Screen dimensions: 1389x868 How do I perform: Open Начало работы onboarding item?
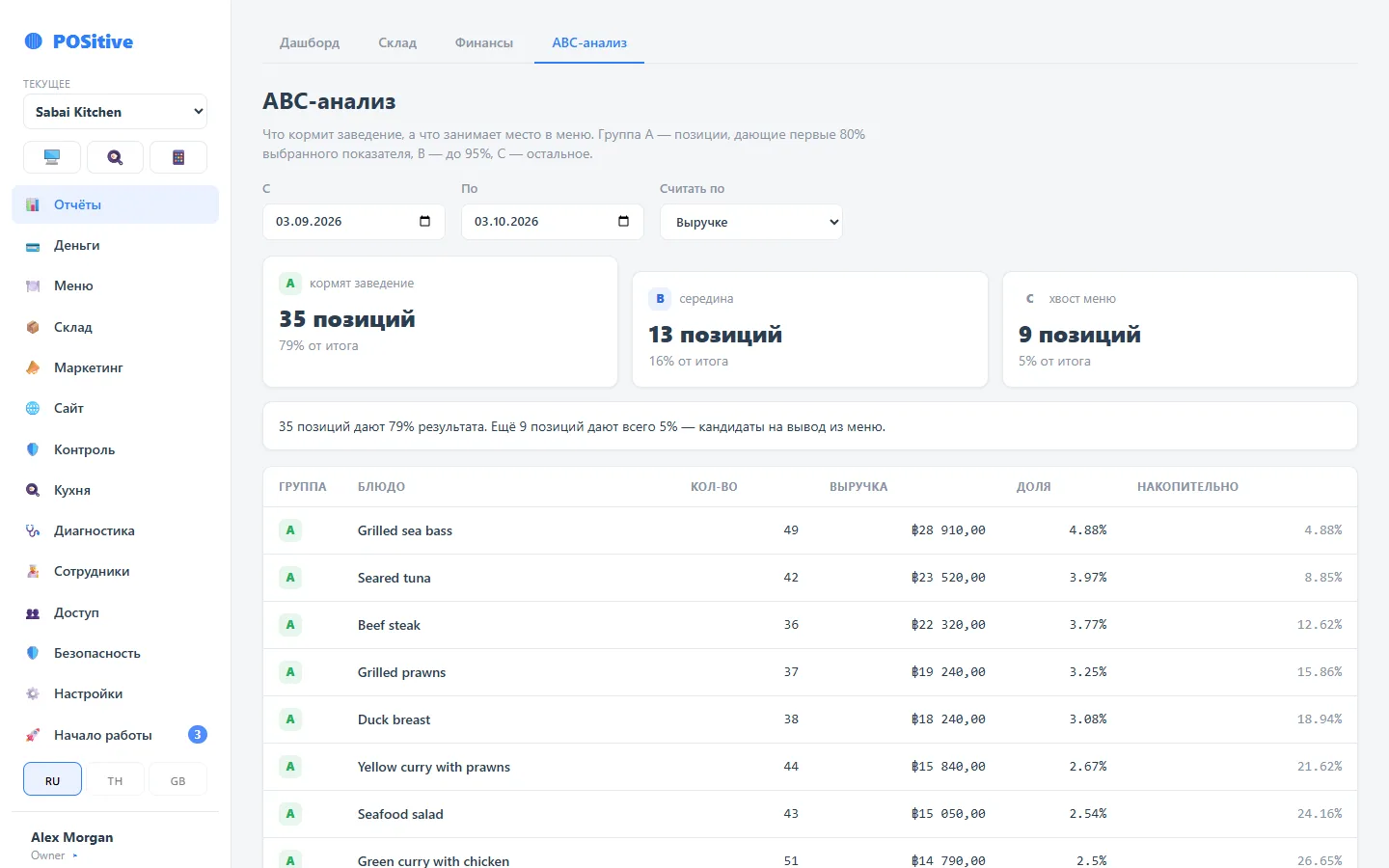coord(115,735)
